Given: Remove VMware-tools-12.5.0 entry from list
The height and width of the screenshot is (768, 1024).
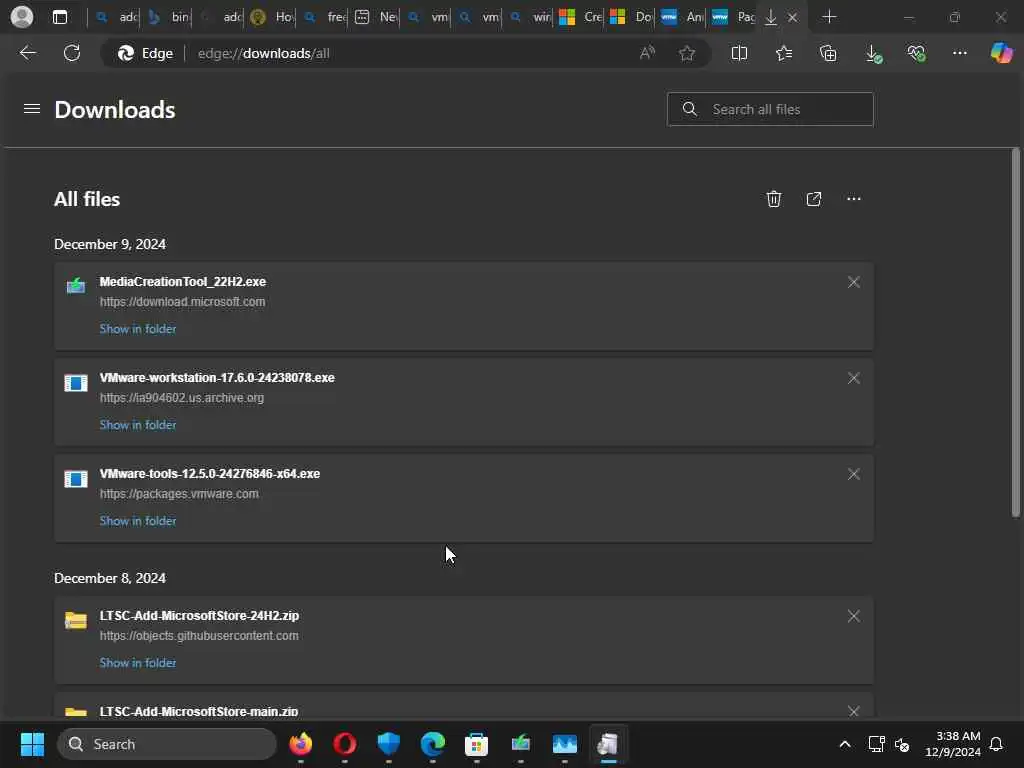Looking at the screenshot, I should [x=854, y=474].
